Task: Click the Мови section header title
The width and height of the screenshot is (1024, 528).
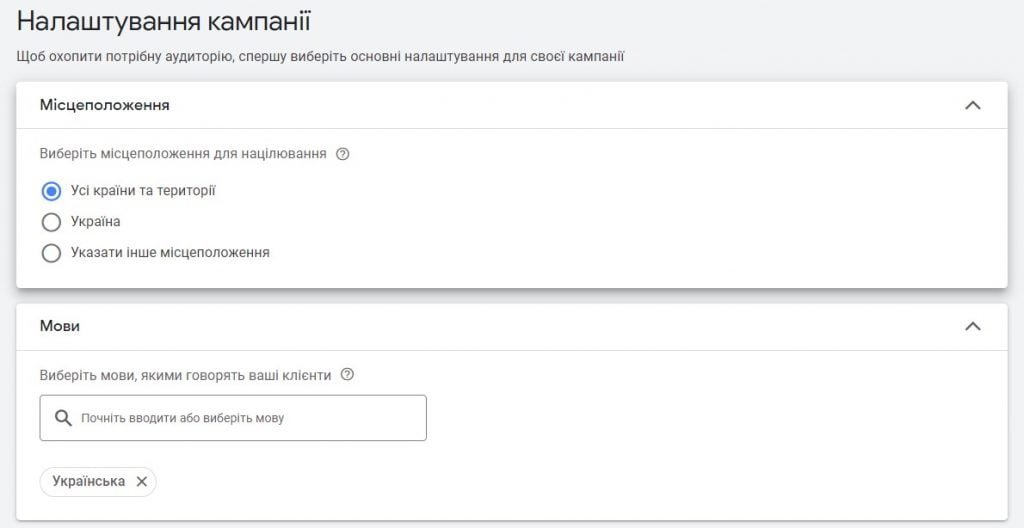Action: pos(59,326)
